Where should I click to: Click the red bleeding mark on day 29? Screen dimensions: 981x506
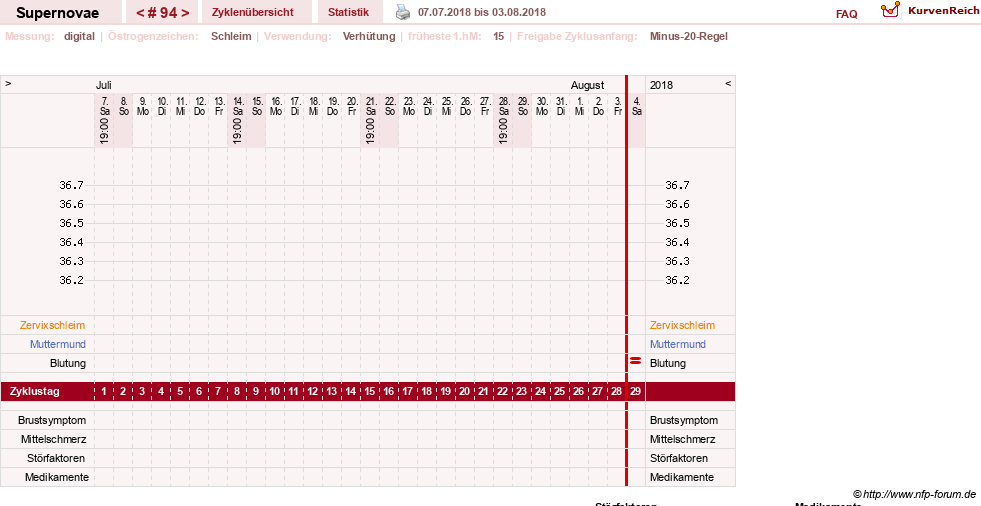[x=636, y=361]
